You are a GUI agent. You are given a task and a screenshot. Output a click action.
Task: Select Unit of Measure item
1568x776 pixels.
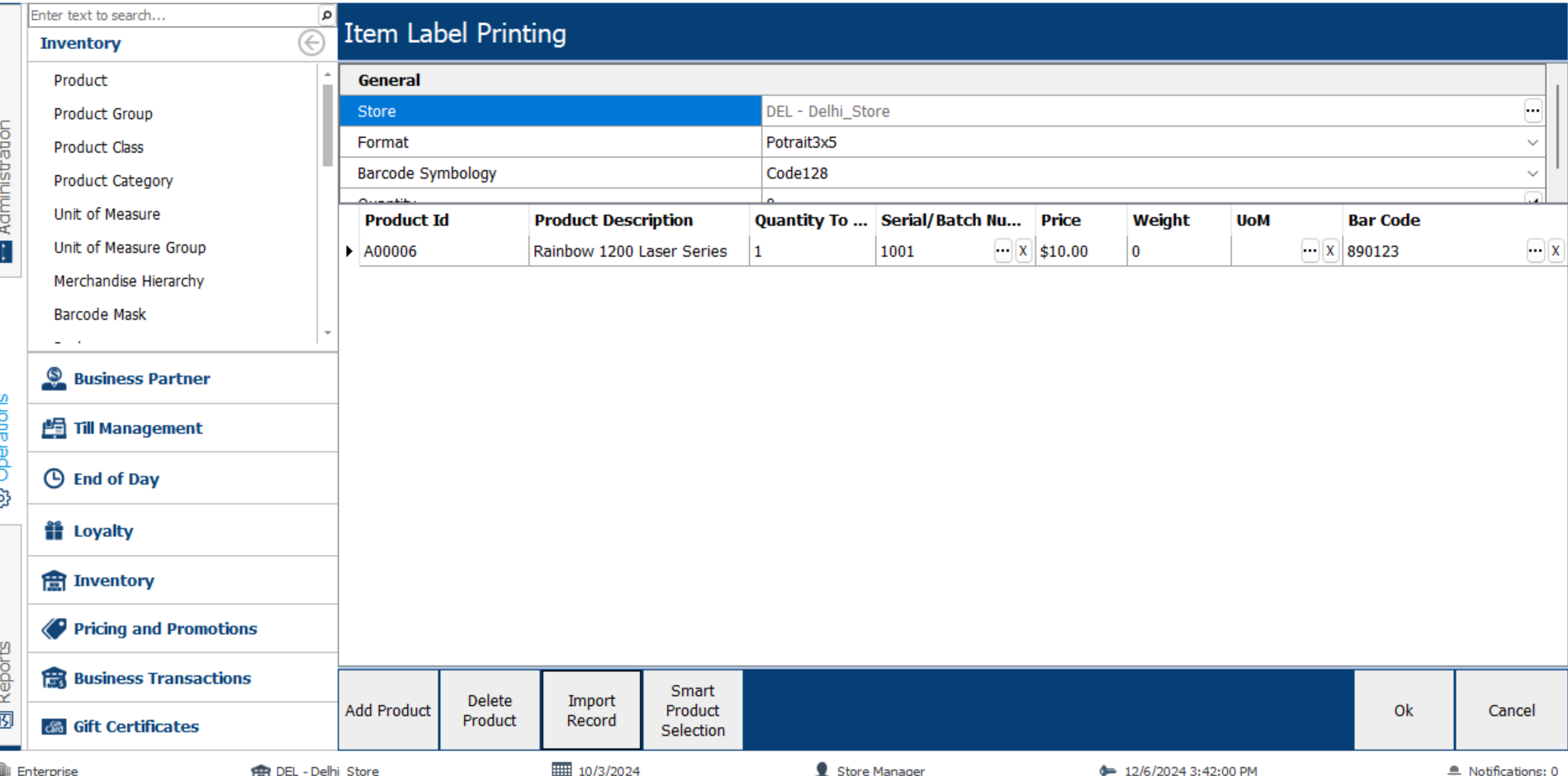(107, 214)
